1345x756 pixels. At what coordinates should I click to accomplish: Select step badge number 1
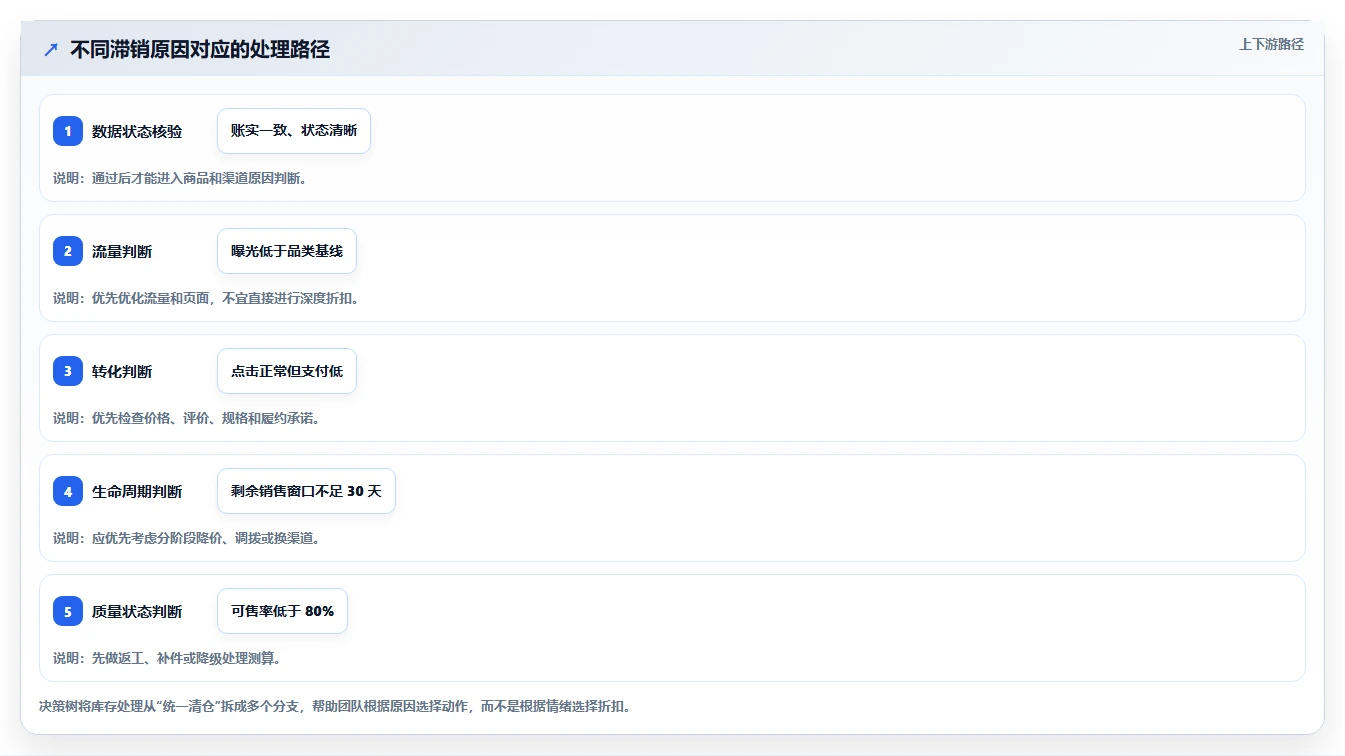tap(68, 131)
